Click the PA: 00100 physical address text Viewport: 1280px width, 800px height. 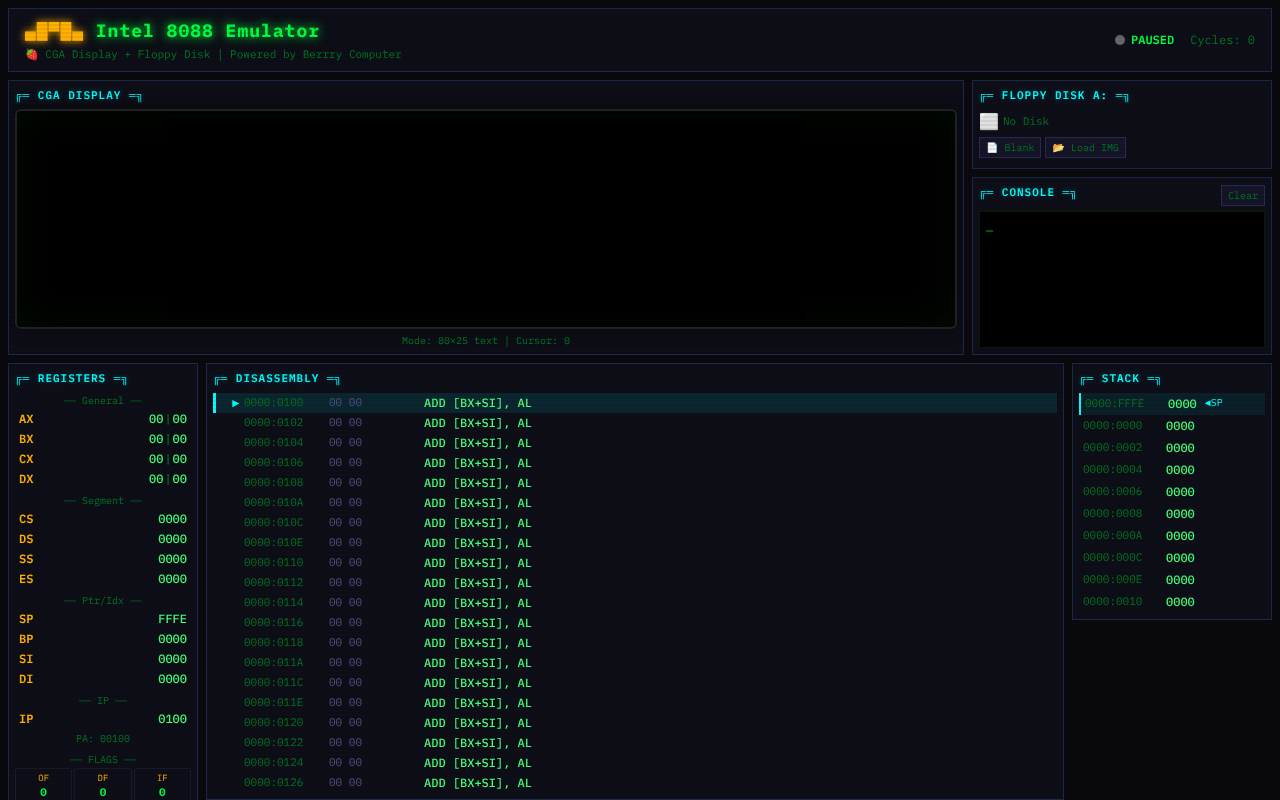coord(103,739)
